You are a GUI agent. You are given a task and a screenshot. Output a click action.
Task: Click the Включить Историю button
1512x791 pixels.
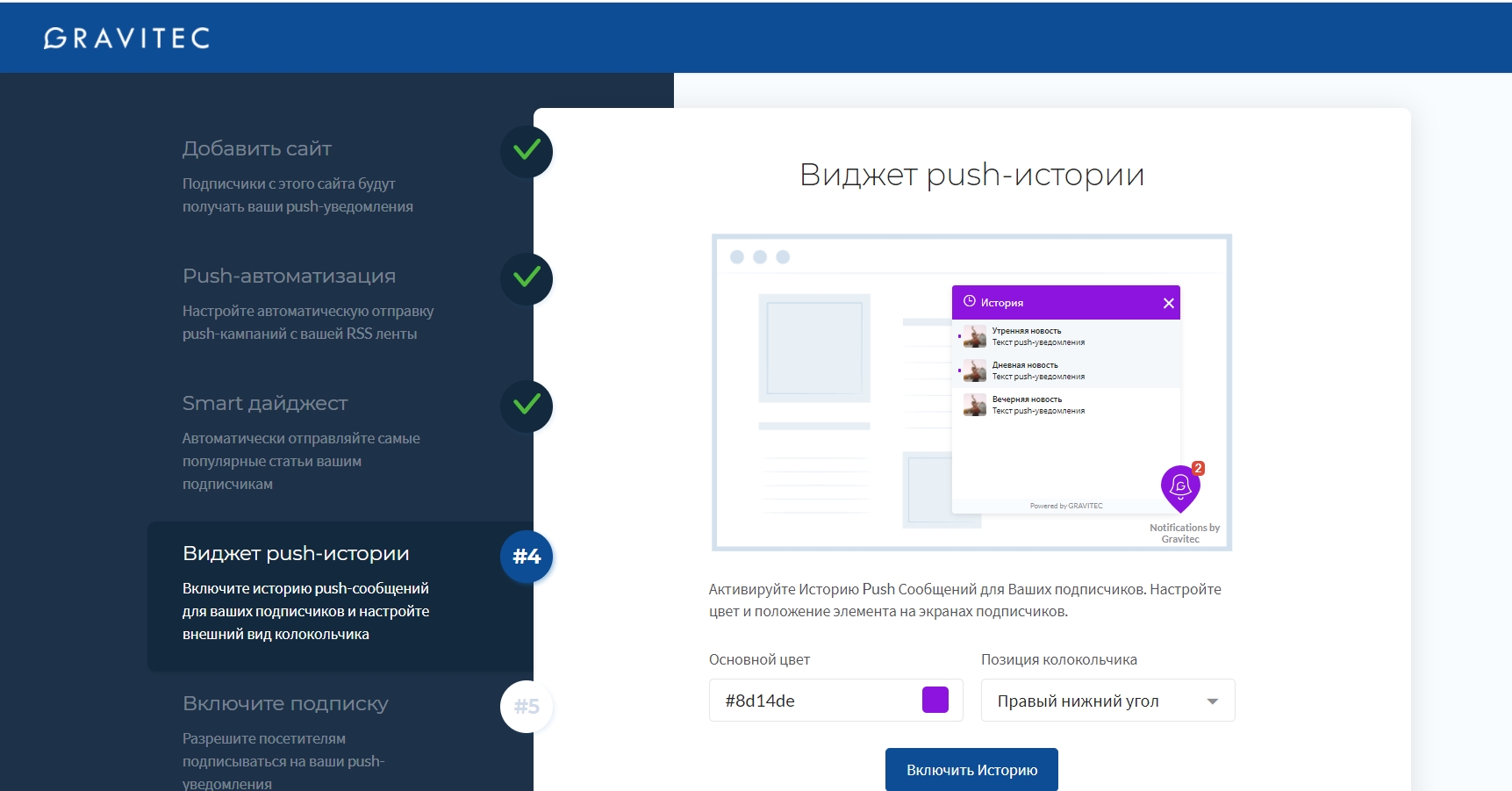(x=971, y=769)
